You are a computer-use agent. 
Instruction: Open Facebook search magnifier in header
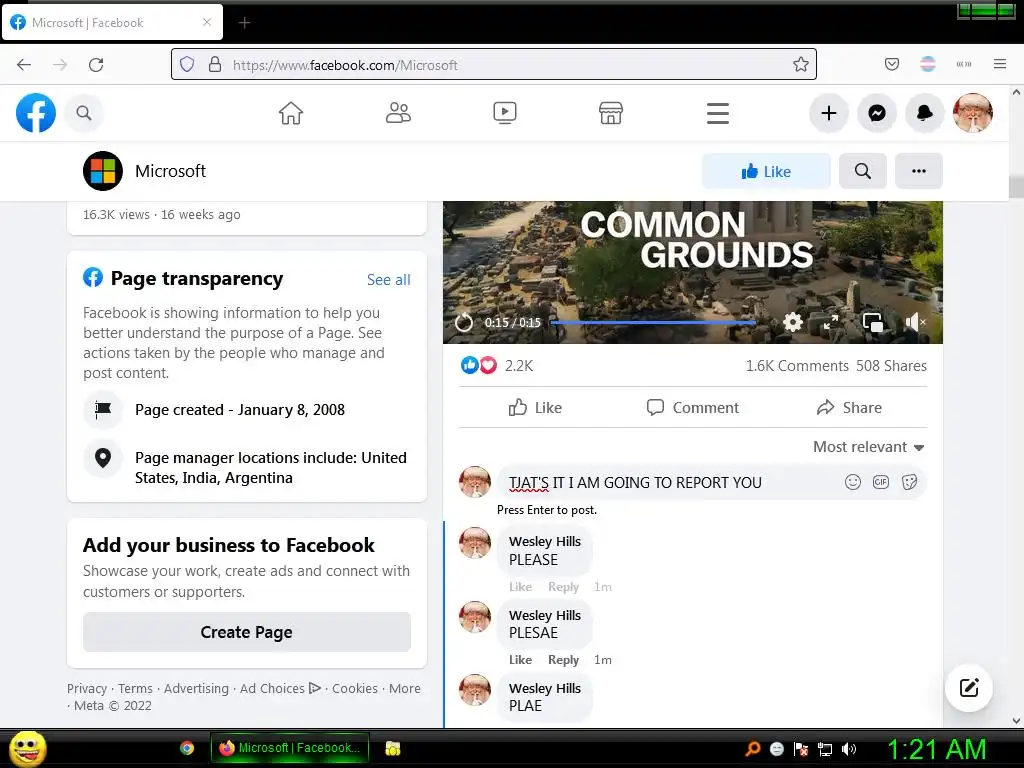[84, 113]
